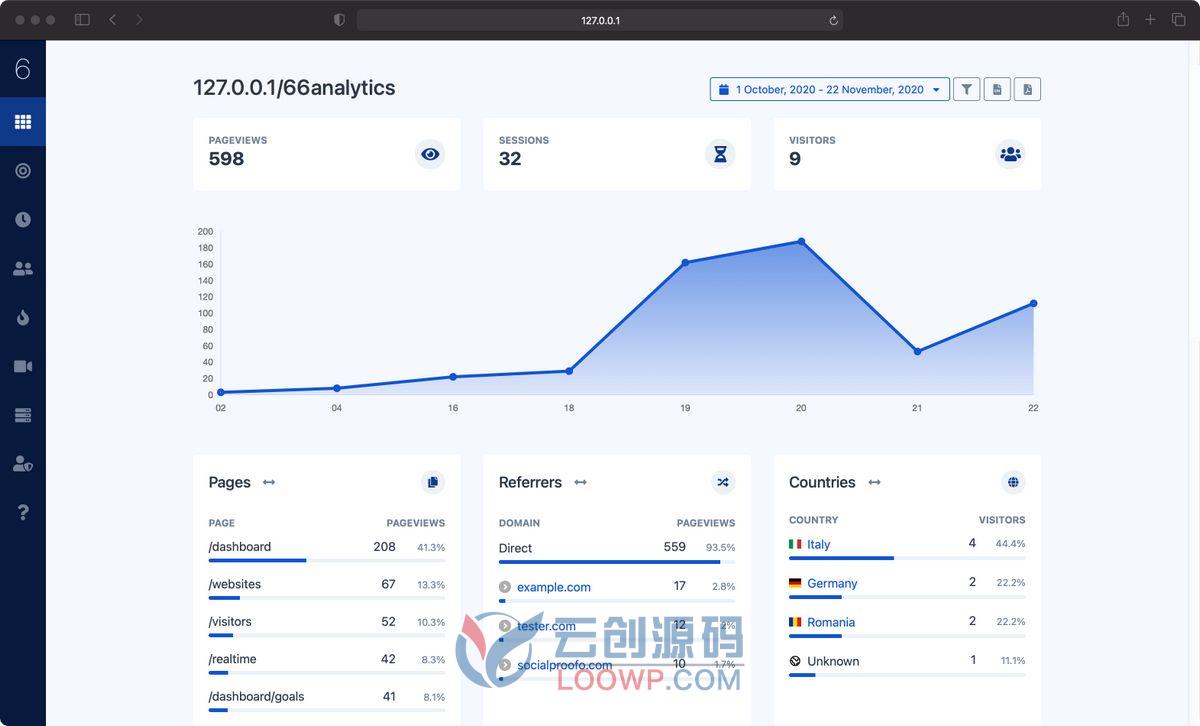Toggle the Safari sidebar button

pyautogui.click(x=82, y=20)
